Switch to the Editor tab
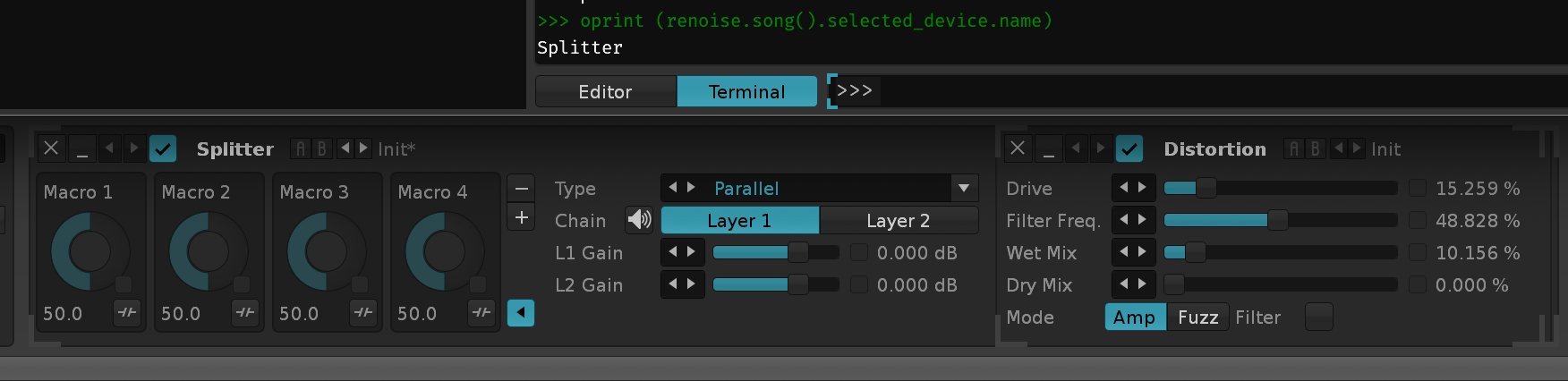This screenshot has width=1568, height=381. (x=605, y=91)
